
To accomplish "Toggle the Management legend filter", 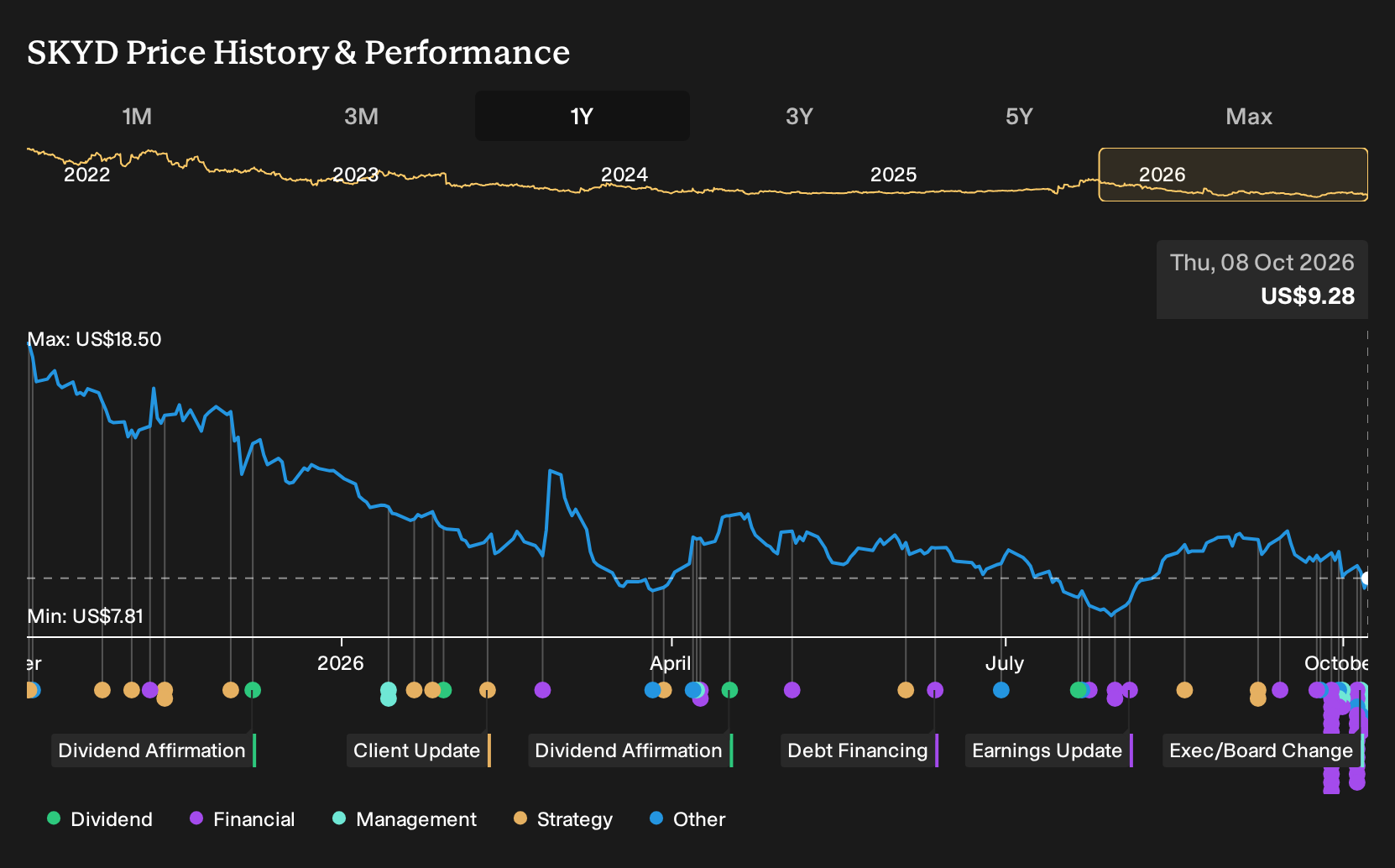I will coord(405,819).
